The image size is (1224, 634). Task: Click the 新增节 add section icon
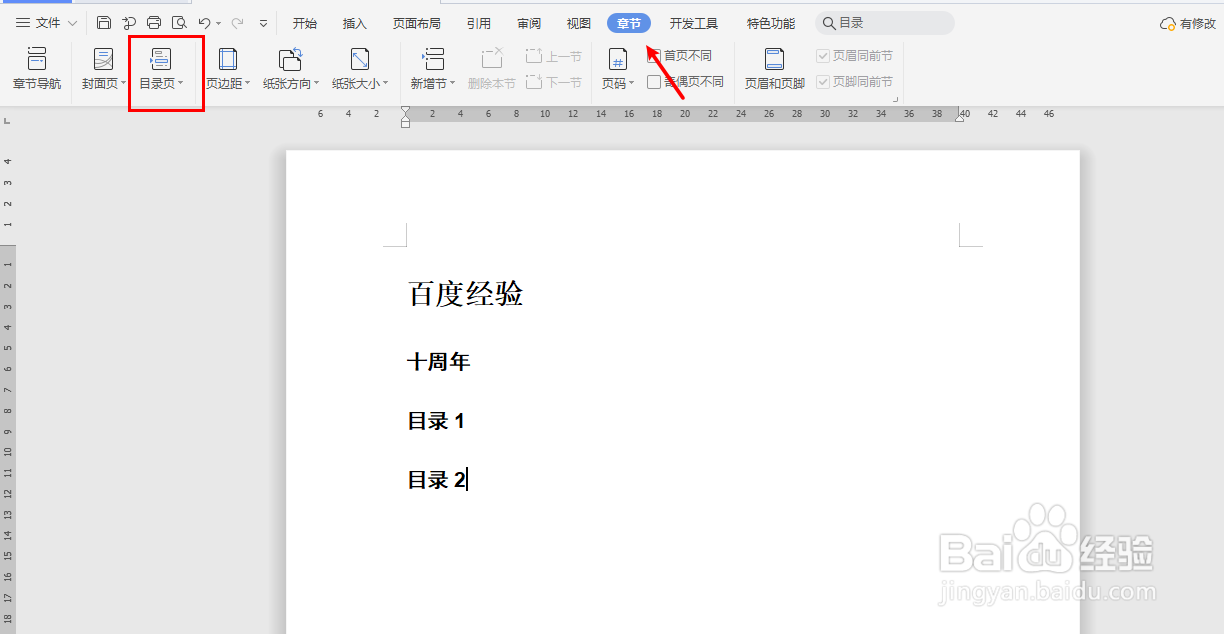tap(433, 59)
